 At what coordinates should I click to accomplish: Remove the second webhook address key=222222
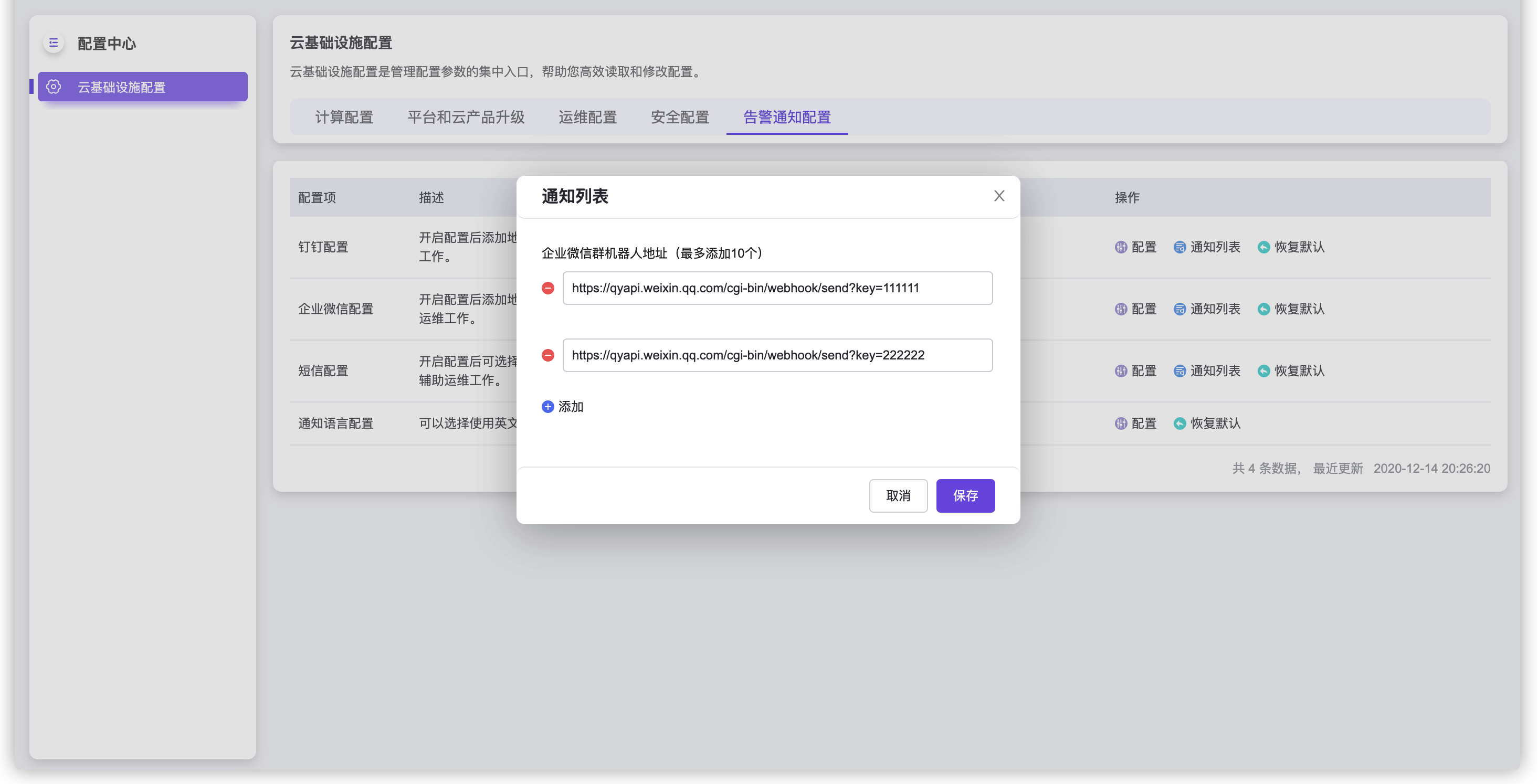[547, 355]
